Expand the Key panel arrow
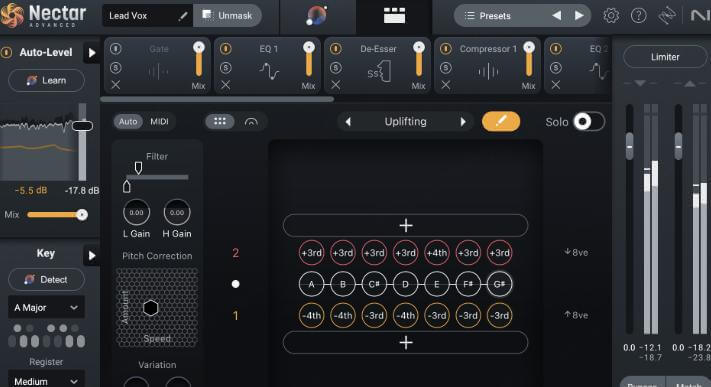This screenshot has width=711, height=387. point(92,255)
